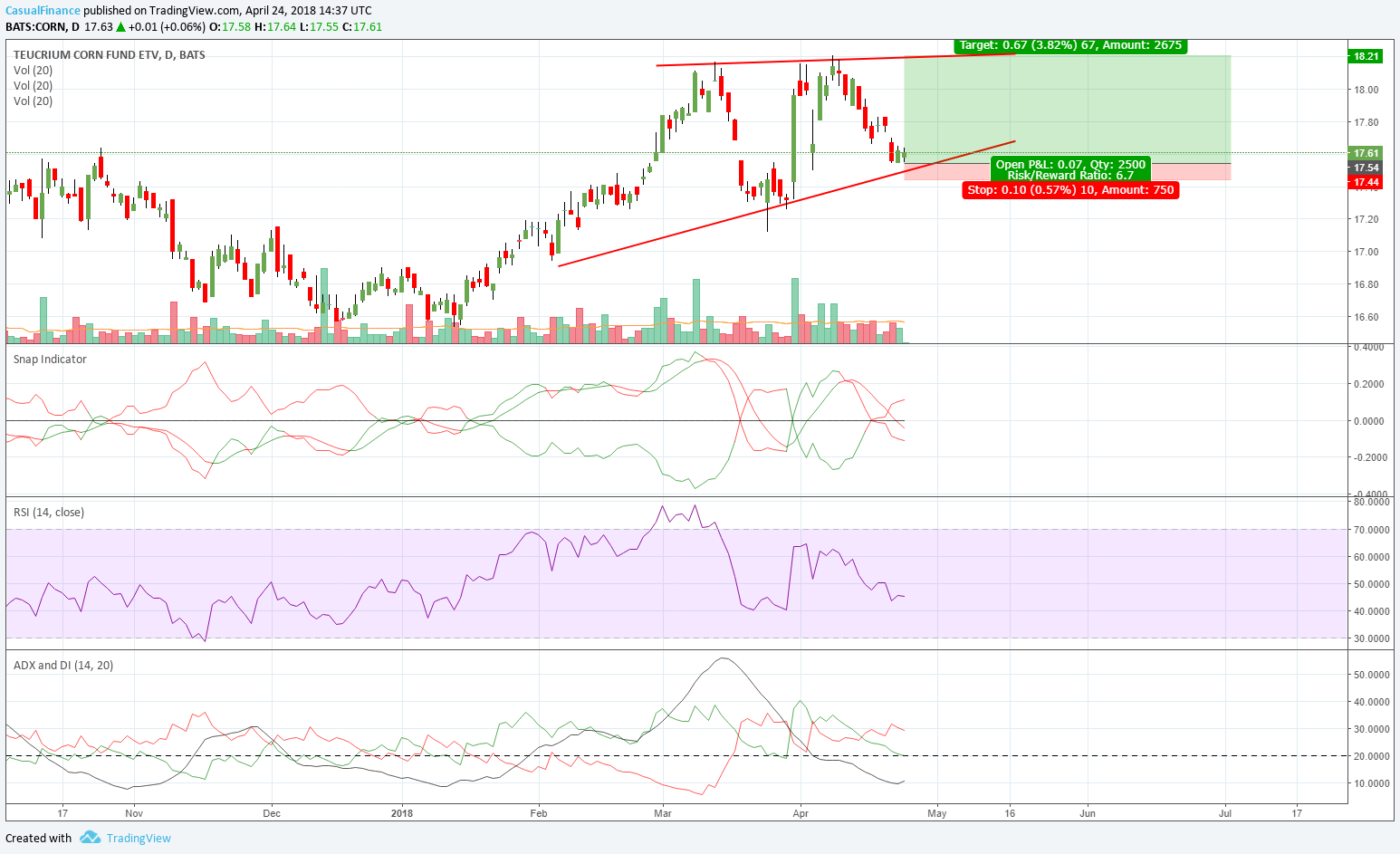This screenshot has width=1400, height=854.
Task: Click the 2018 label on time axis
Action: 402,813
